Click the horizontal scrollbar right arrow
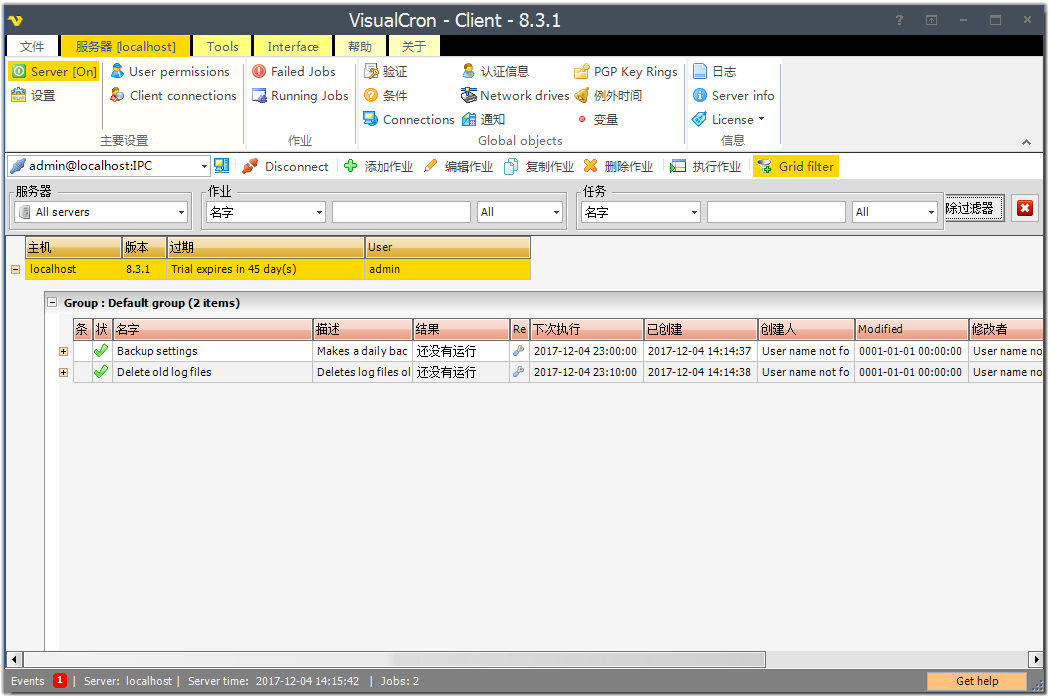This screenshot has width=1049, height=696. (x=1036, y=660)
